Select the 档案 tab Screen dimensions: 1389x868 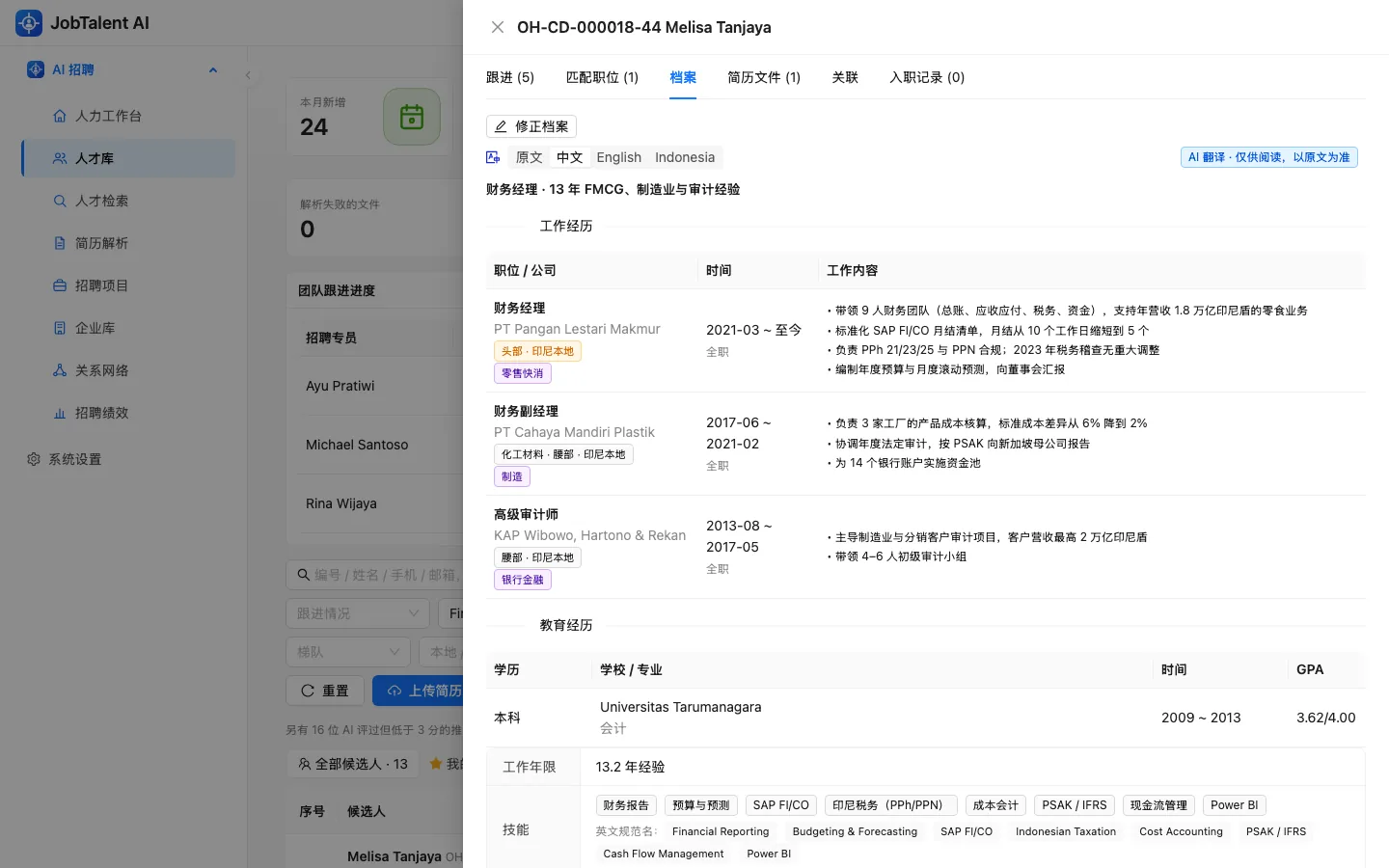pos(683,77)
